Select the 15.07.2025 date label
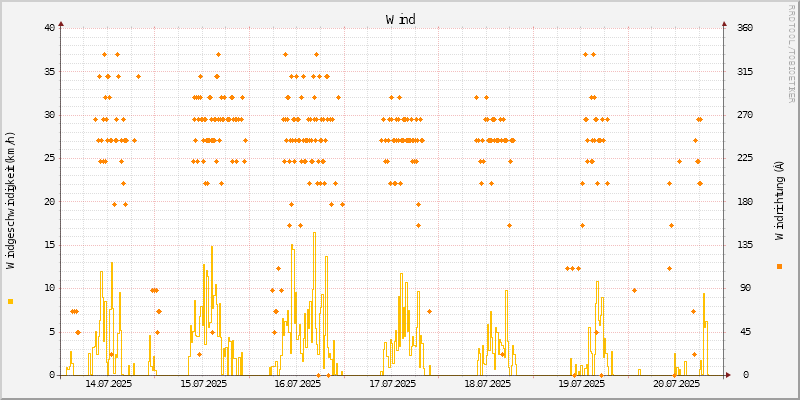This screenshot has width=800, height=400. 203,383
